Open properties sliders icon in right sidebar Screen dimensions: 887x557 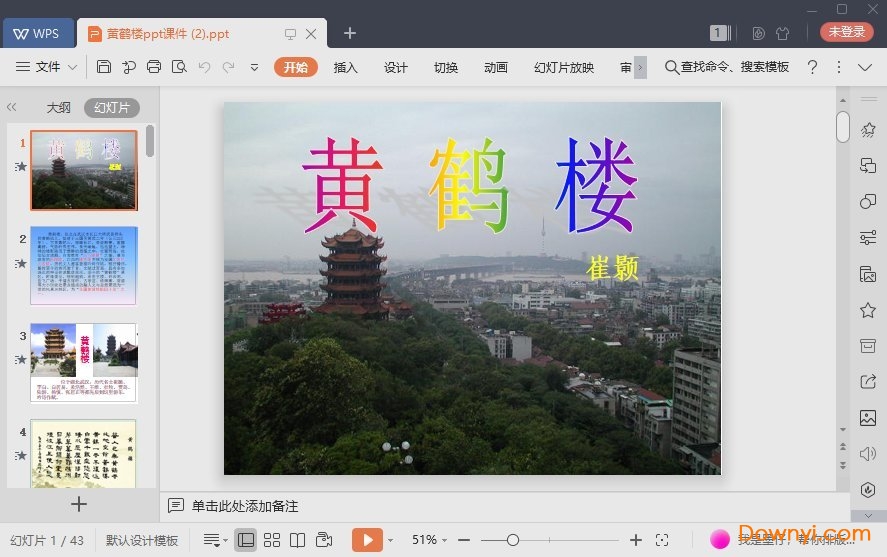868,238
